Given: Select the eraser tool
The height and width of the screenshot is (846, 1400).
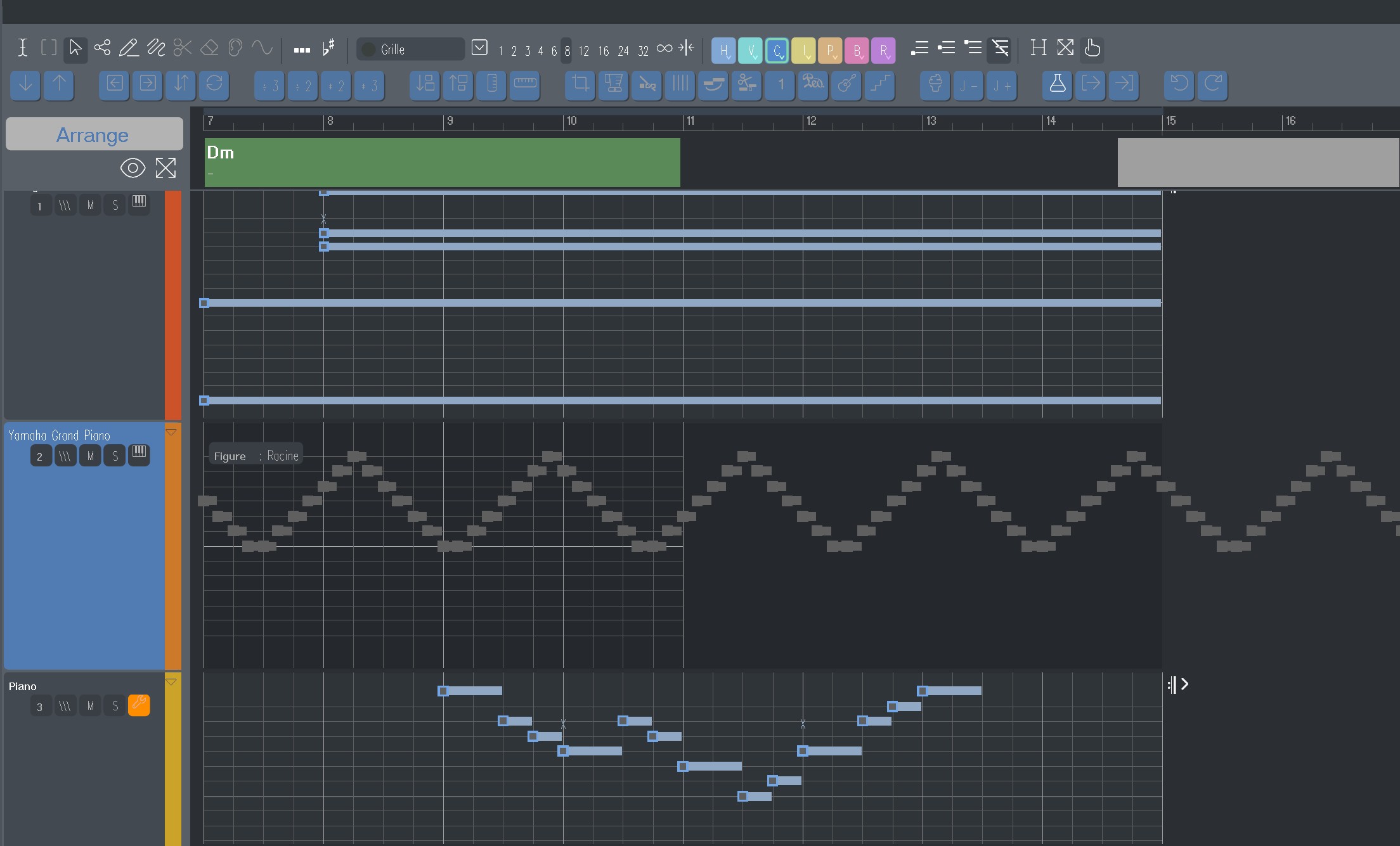Looking at the screenshot, I should click(x=209, y=48).
